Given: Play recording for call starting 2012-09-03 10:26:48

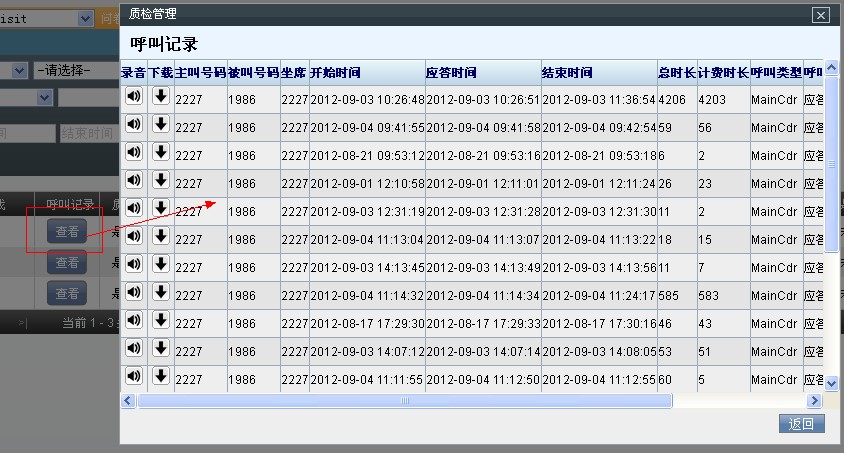Looking at the screenshot, I should (134, 97).
